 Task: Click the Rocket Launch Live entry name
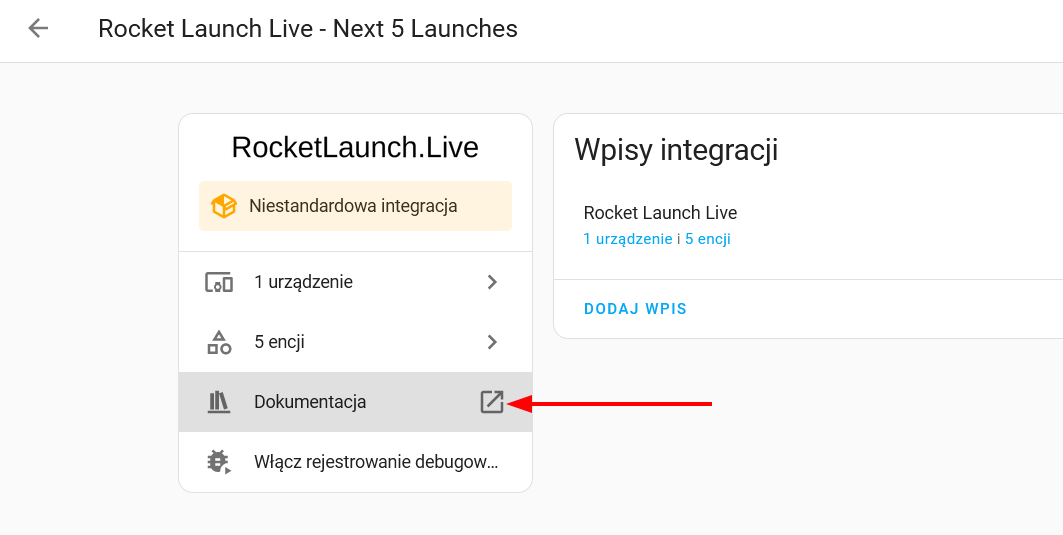[x=660, y=213]
